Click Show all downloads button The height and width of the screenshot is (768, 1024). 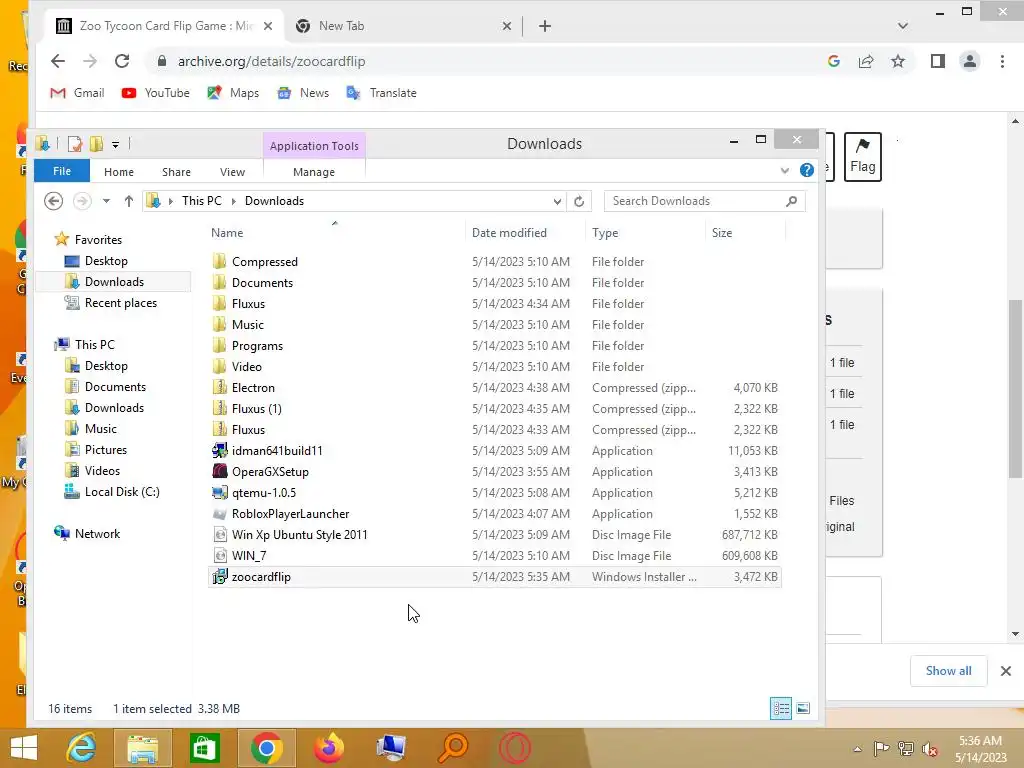click(948, 671)
